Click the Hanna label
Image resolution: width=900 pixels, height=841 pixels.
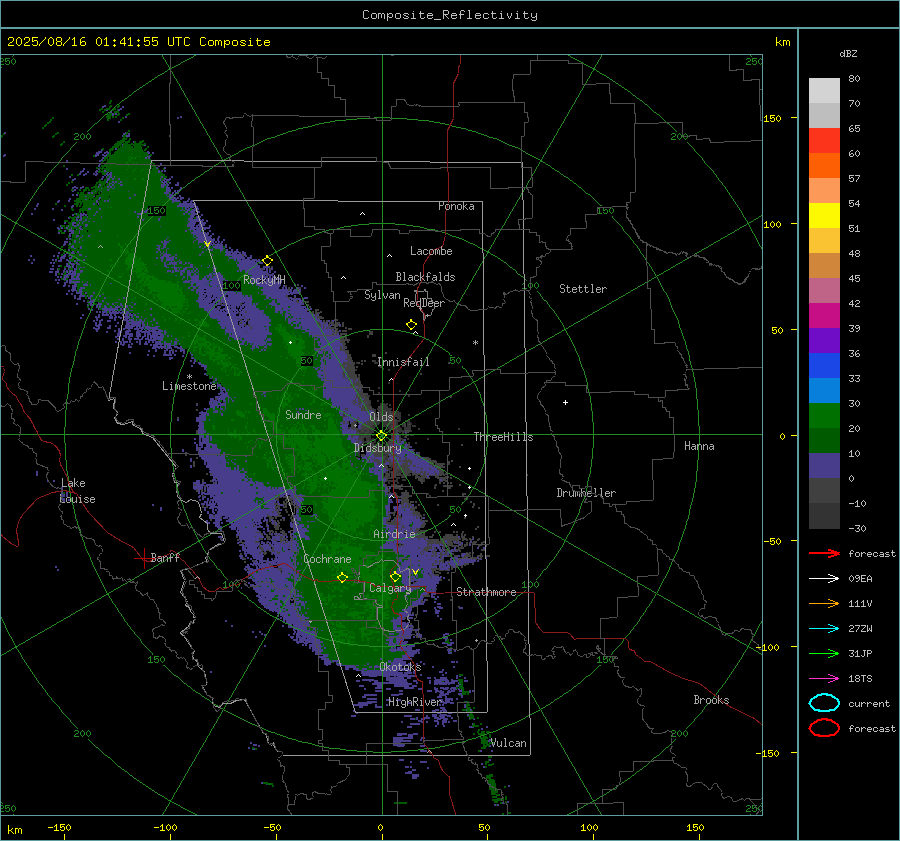point(699,446)
